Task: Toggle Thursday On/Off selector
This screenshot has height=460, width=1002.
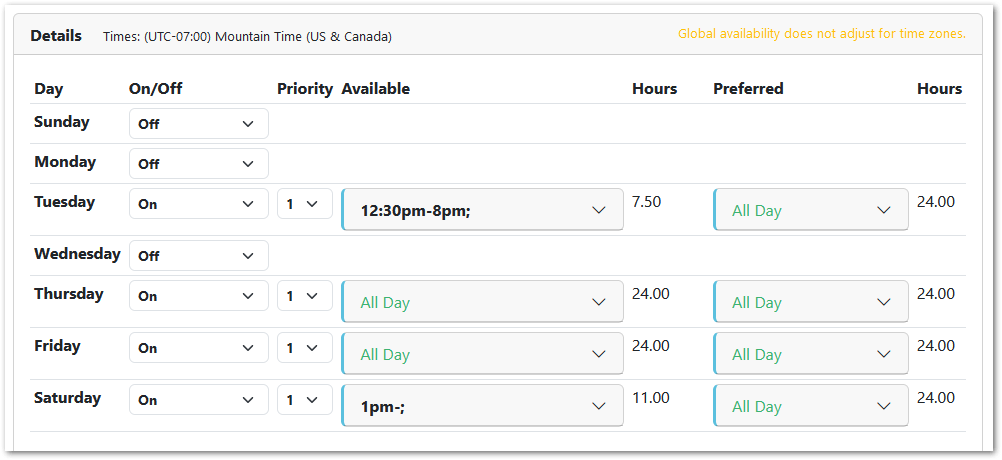Action: [x=198, y=296]
